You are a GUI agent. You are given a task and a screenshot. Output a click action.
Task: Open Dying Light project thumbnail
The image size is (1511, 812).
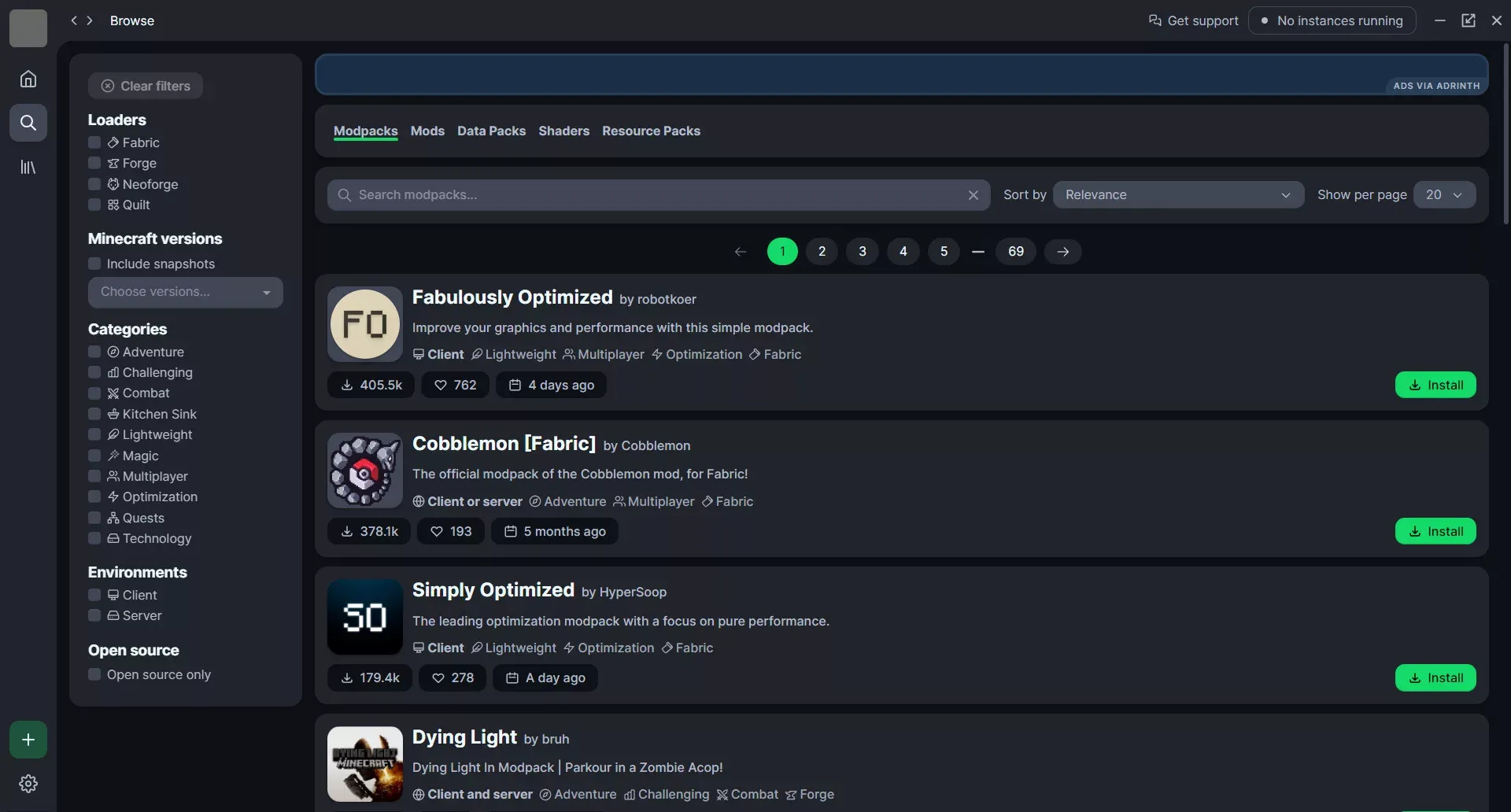365,764
